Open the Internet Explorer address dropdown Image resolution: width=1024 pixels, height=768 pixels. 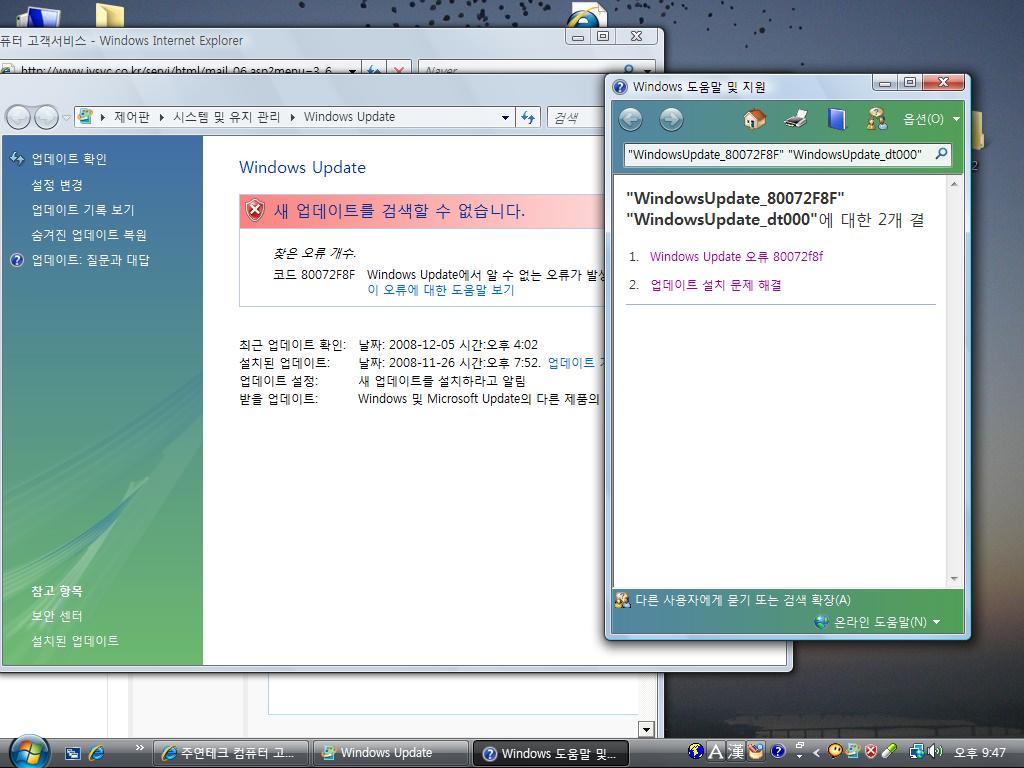(353, 70)
